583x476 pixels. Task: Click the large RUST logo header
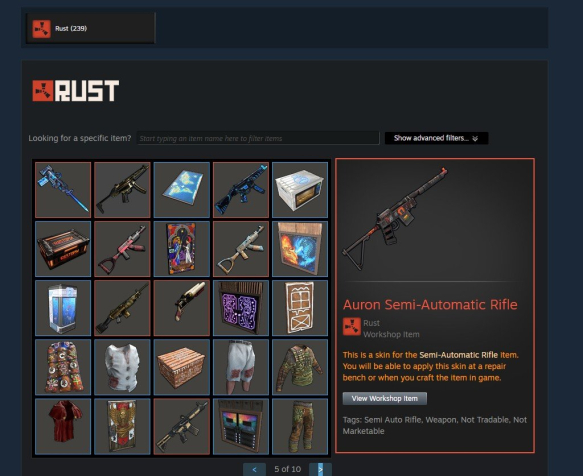76,91
